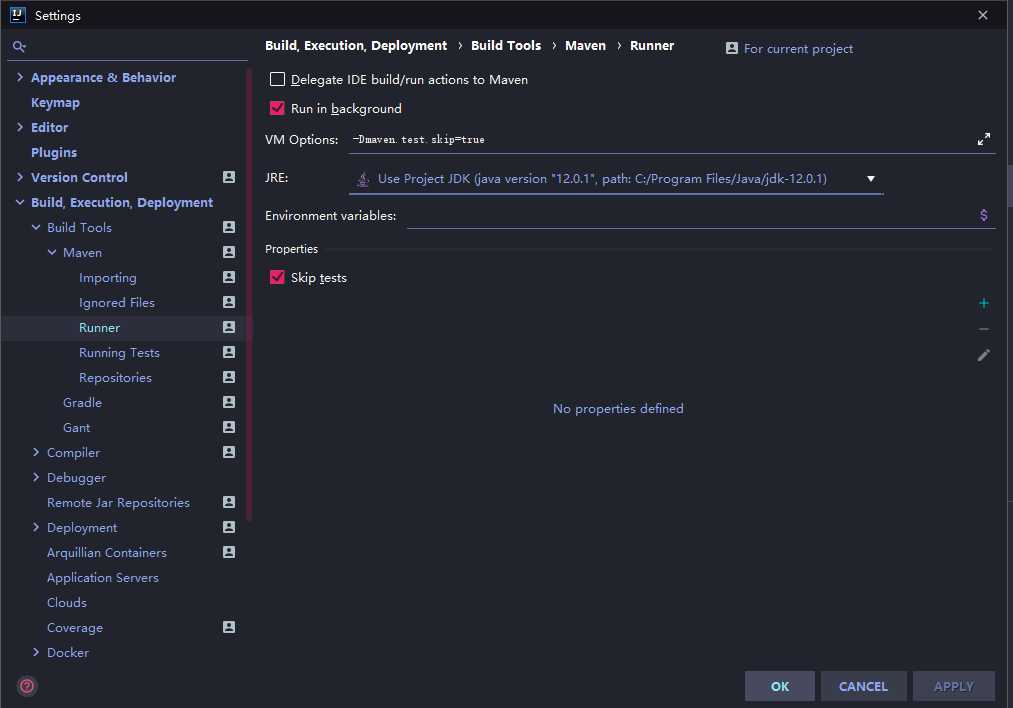Click Maven breadcrumb
This screenshot has height=708, width=1013.
585,46
